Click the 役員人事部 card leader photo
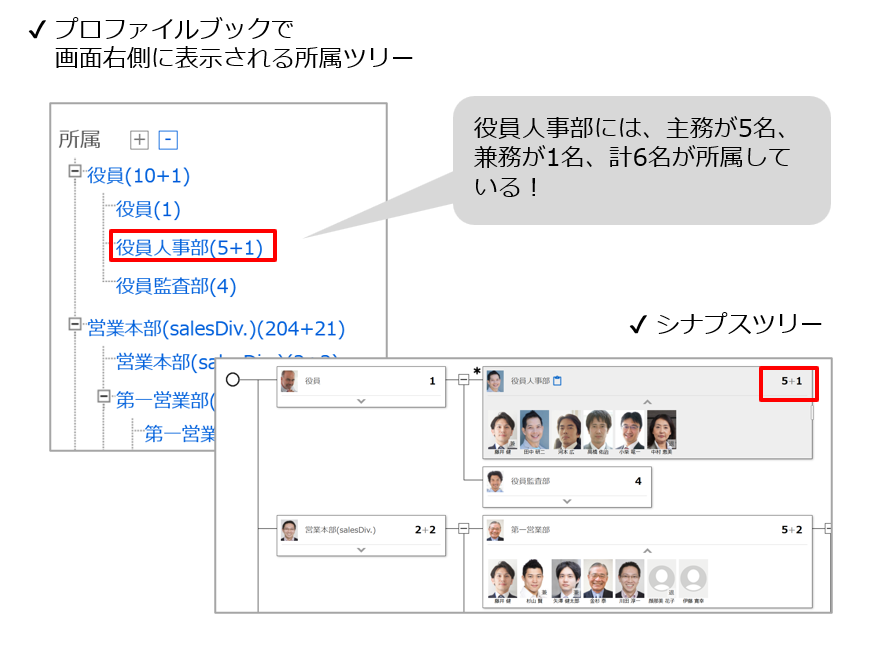The width and height of the screenshot is (892, 648). pos(495,381)
